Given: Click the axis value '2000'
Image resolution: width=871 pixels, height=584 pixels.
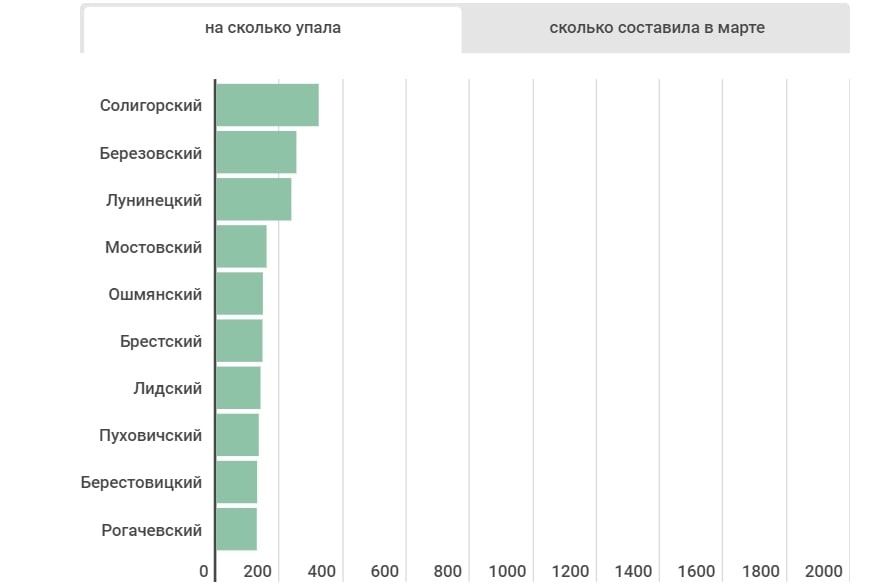Looking at the screenshot, I should click(824, 571).
